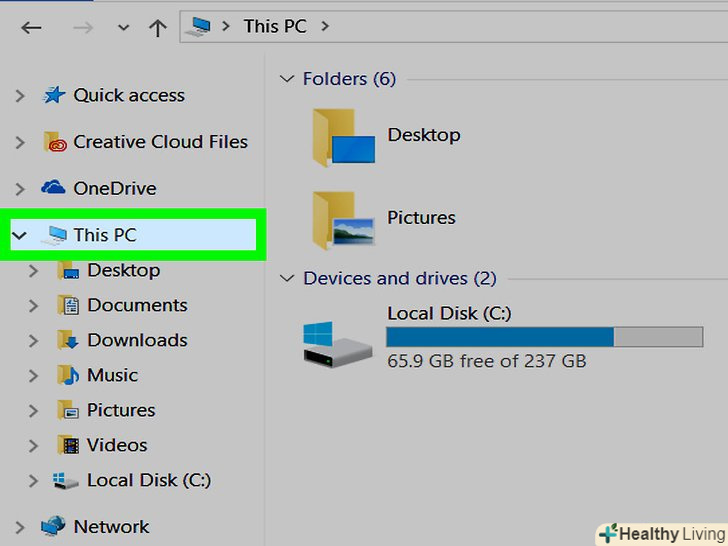Screen dimensions: 728x546
Task: Click the Music folder icon
Action: tap(68, 375)
